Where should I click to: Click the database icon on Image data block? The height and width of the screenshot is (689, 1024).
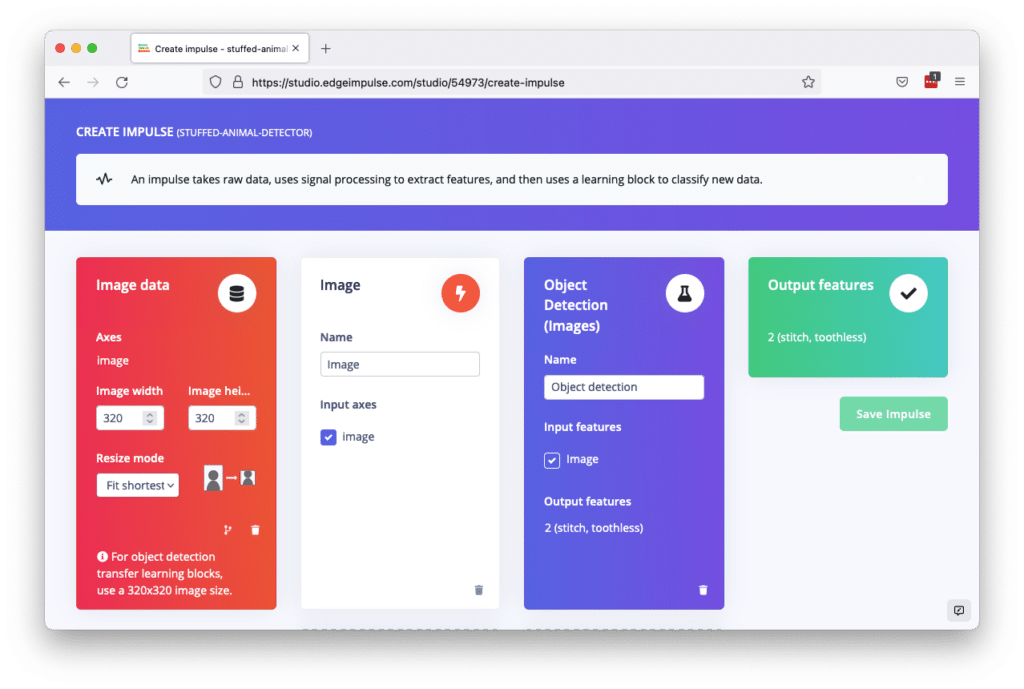pyautogui.click(x=237, y=292)
